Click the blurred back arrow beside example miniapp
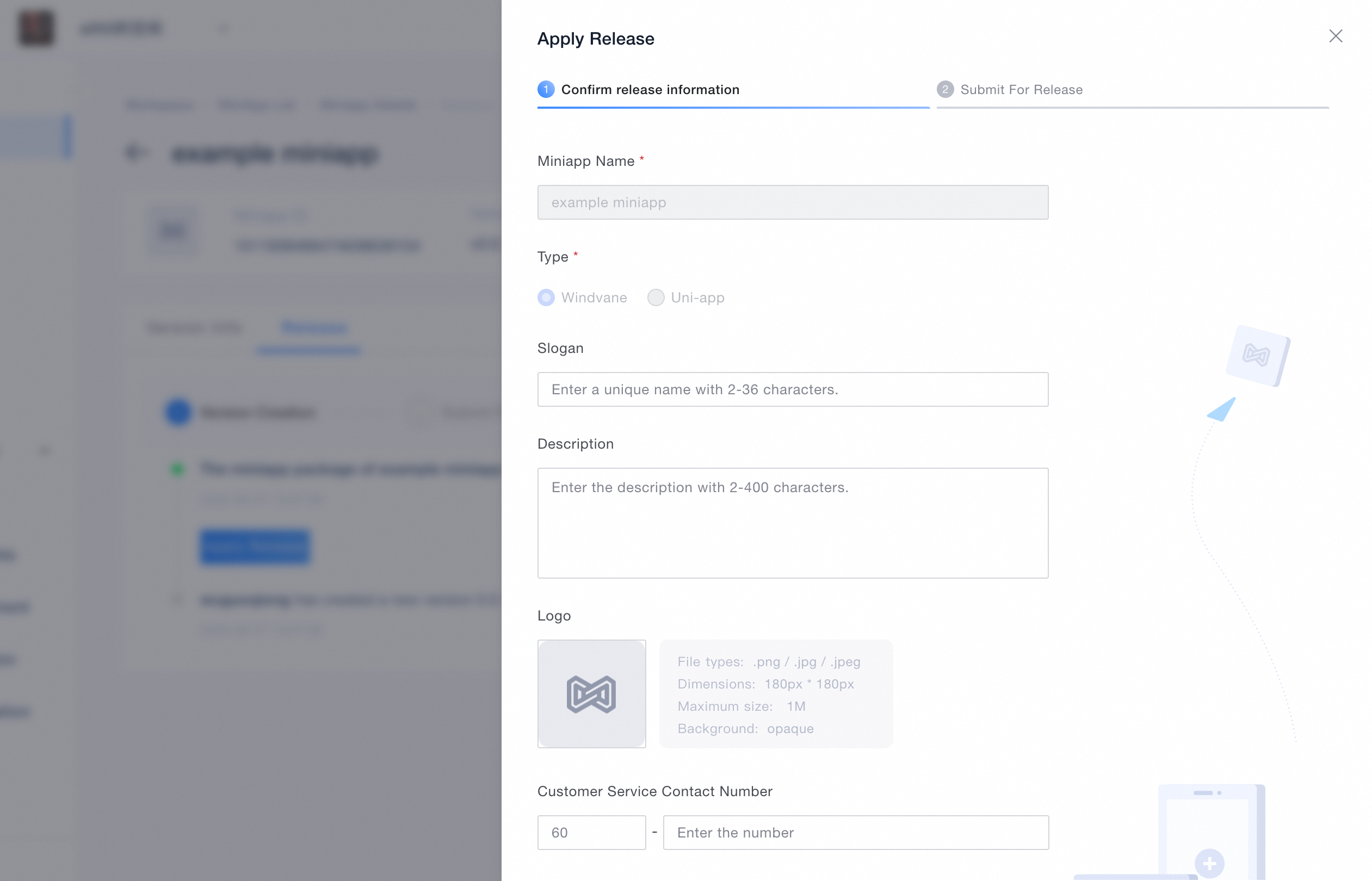 [136, 152]
